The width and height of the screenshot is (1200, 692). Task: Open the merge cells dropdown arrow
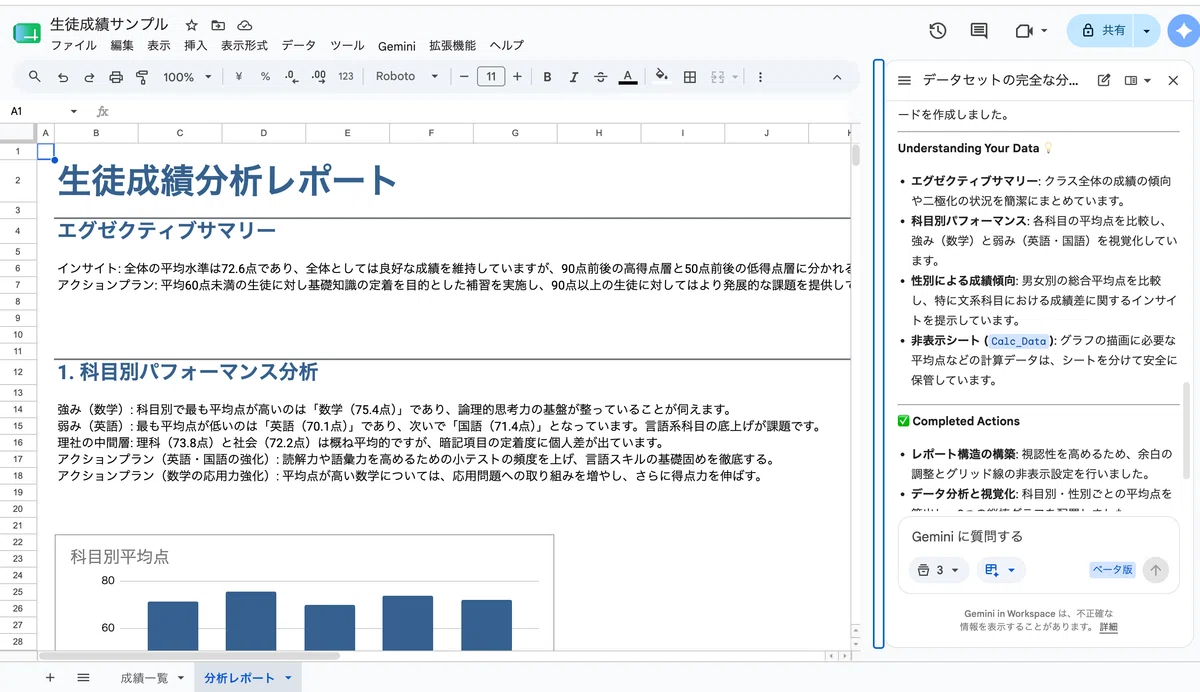tap(735, 77)
